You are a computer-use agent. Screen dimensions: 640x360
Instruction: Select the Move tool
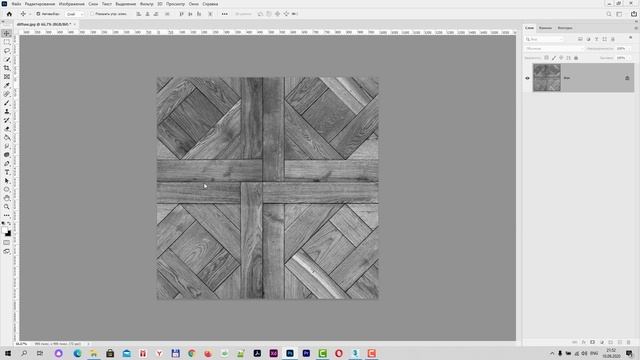click(x=7, y=33)
